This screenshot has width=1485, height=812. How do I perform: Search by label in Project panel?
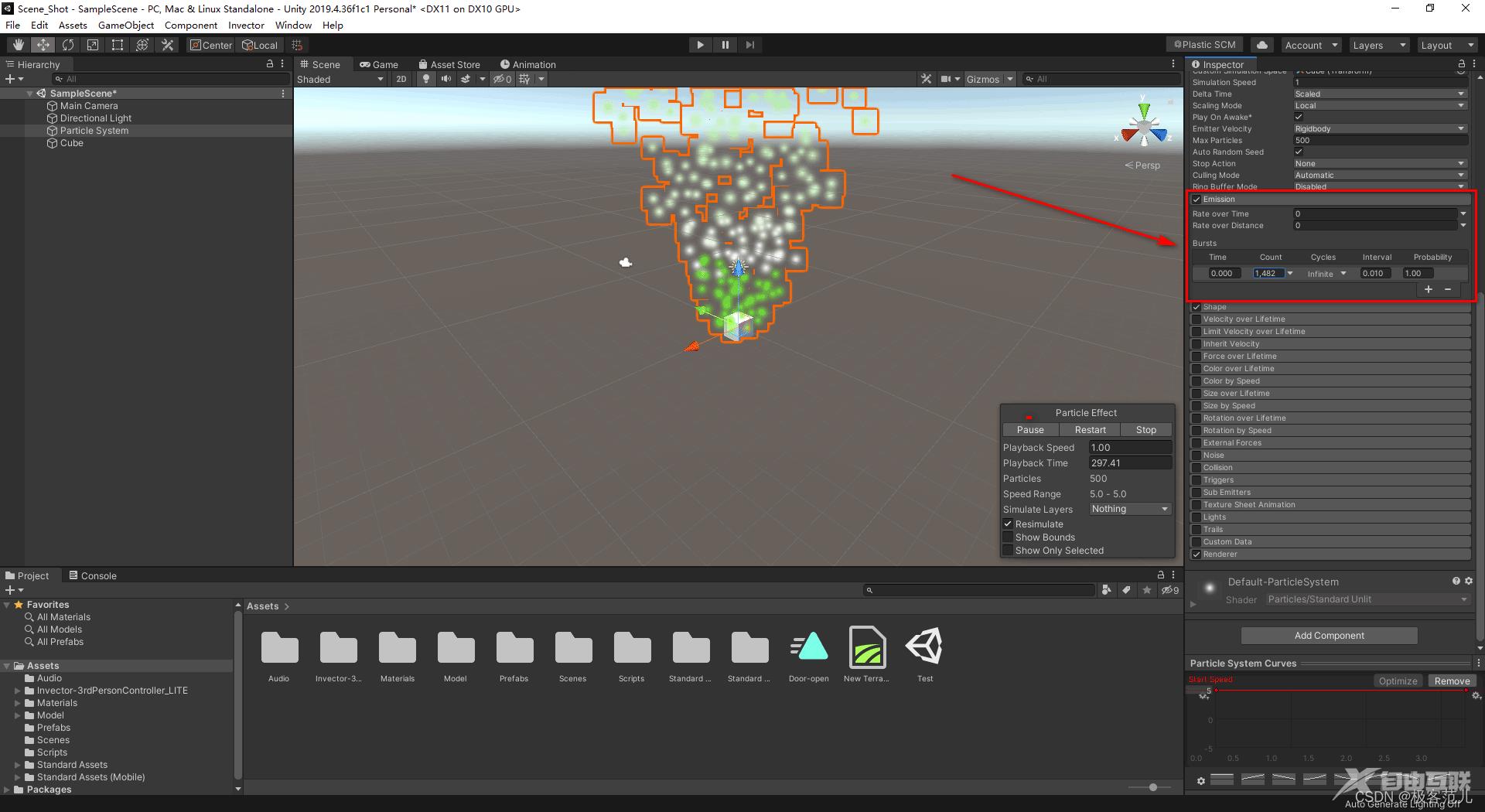coord(1127,590)
